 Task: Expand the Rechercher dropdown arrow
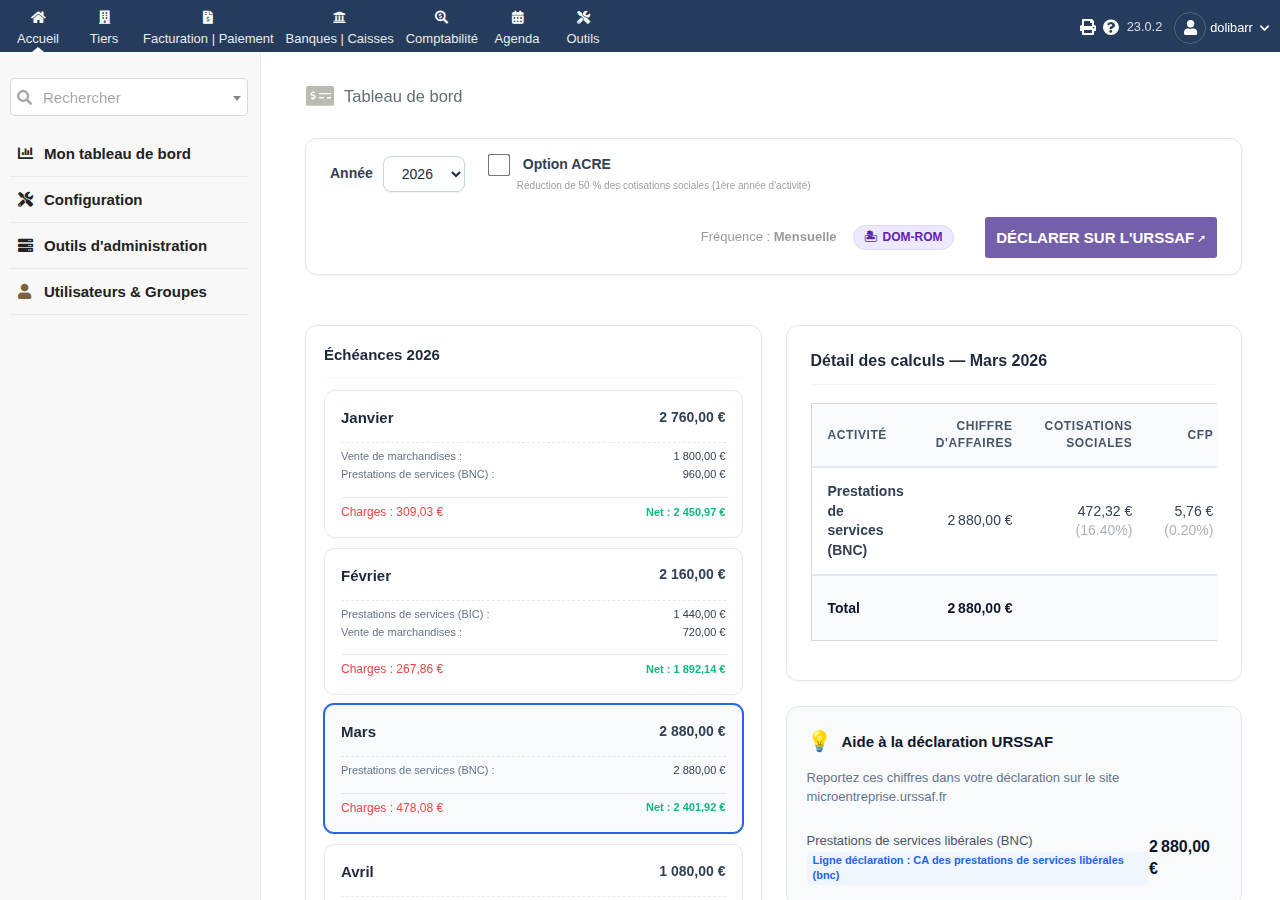237,98
